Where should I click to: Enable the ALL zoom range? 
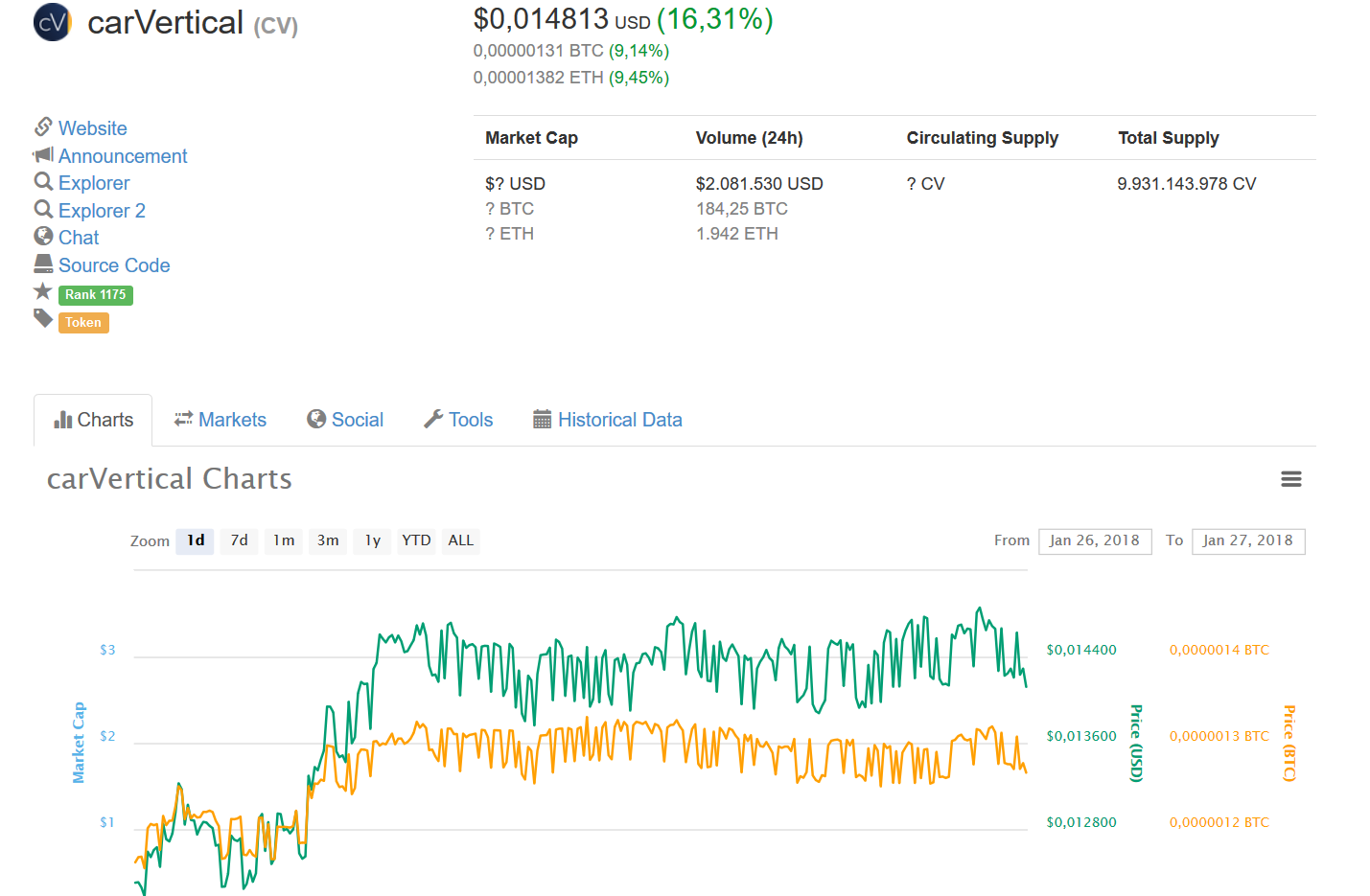[x=460, y=540]
